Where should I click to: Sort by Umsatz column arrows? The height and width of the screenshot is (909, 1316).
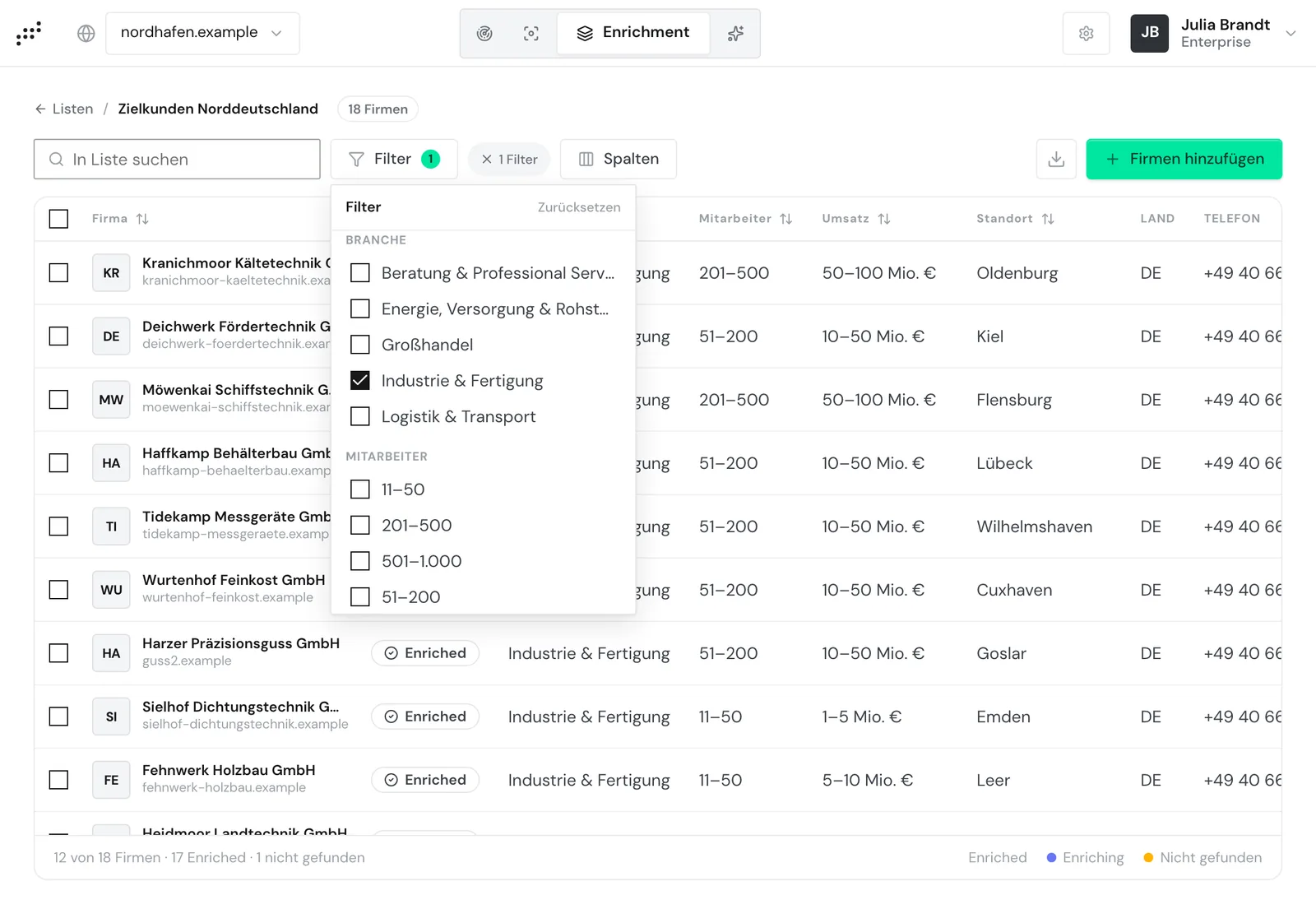pyautogui.click(x=884, y=219)
